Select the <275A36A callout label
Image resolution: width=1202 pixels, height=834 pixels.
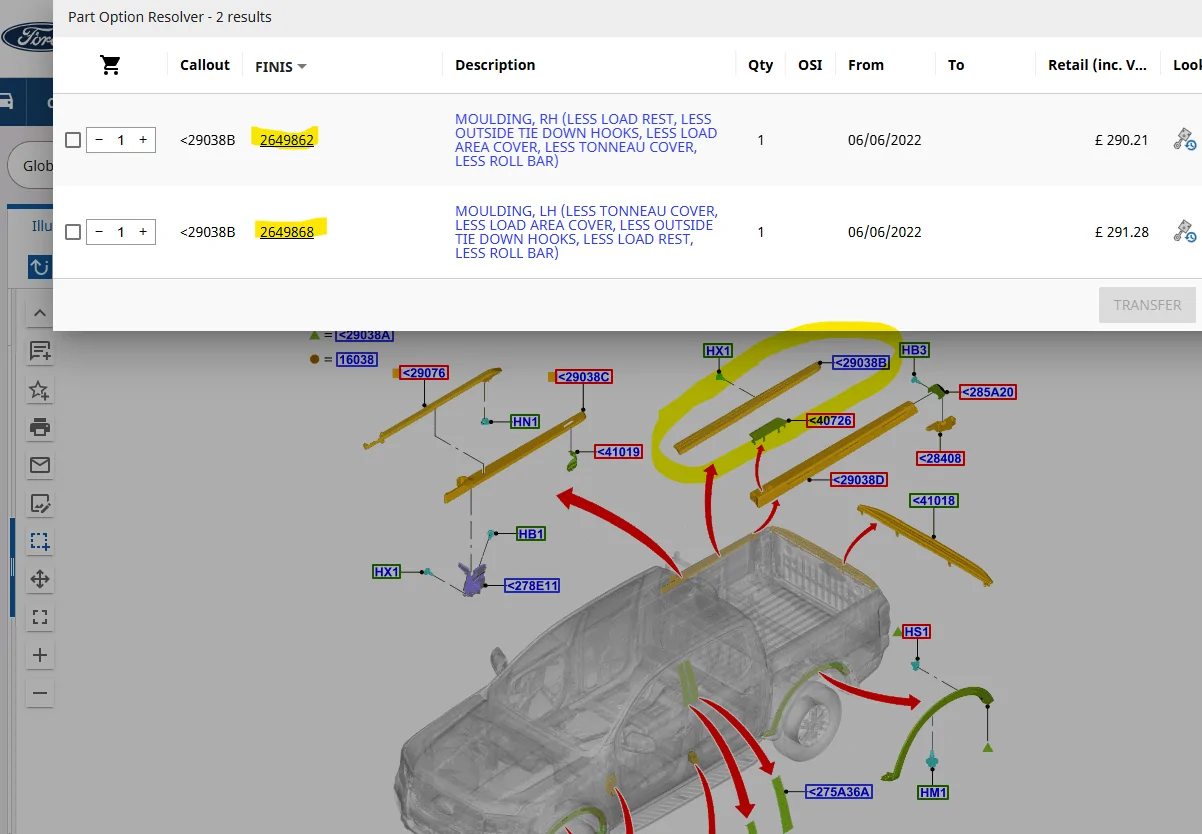(839, 792)
